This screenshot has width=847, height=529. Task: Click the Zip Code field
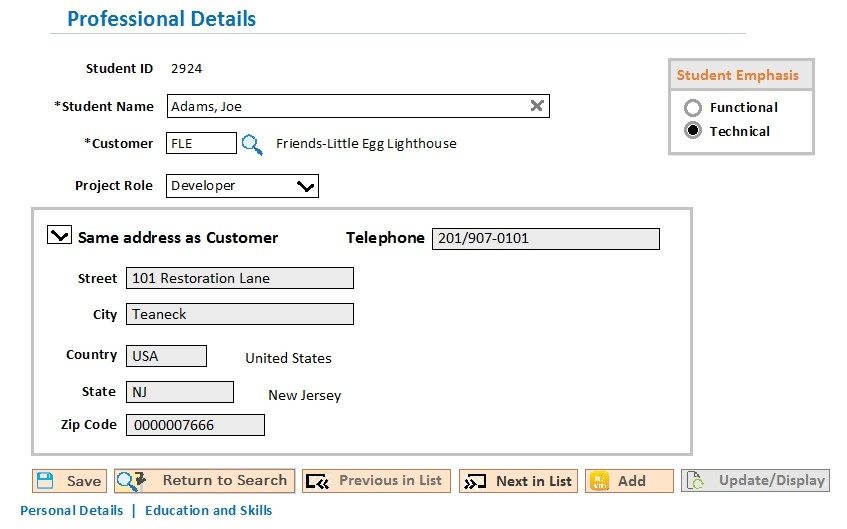pyautogui.click(x=196, y=425)
